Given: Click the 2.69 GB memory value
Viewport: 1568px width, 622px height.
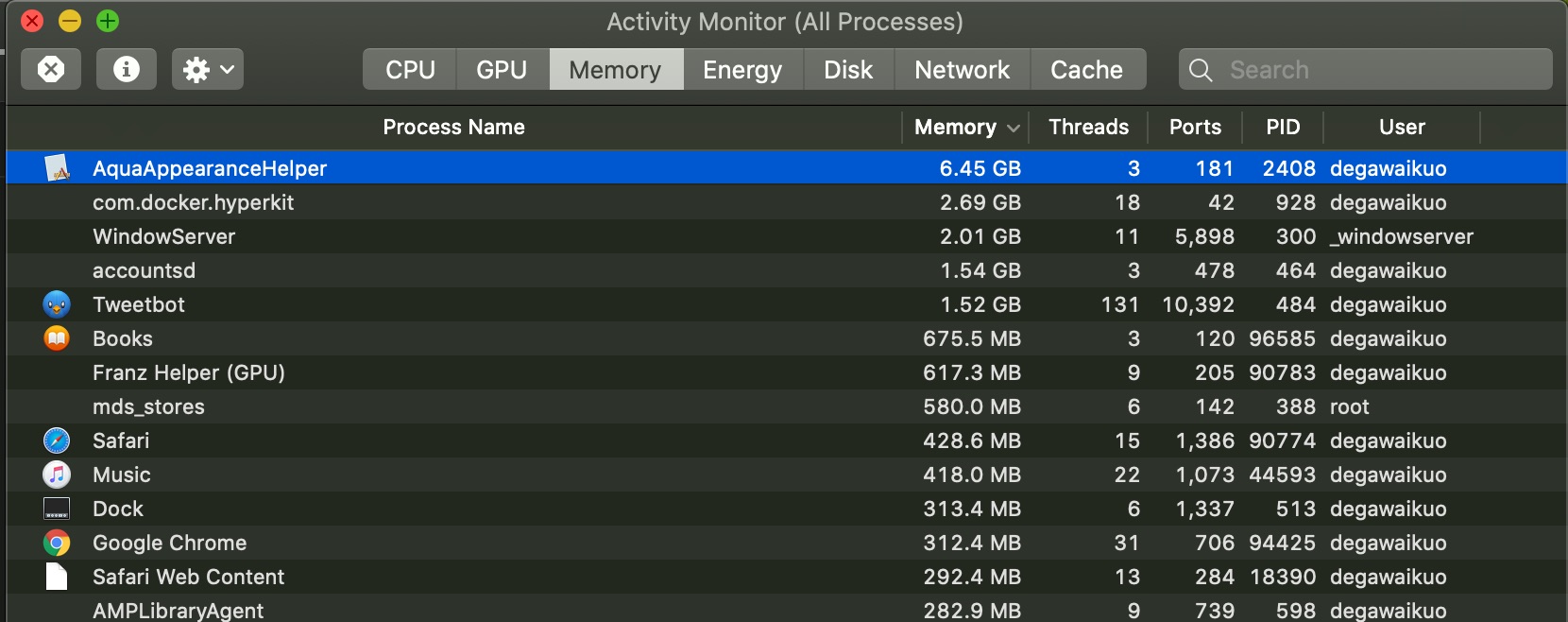Looking at the screenshot, I should (x=980, y=202).
